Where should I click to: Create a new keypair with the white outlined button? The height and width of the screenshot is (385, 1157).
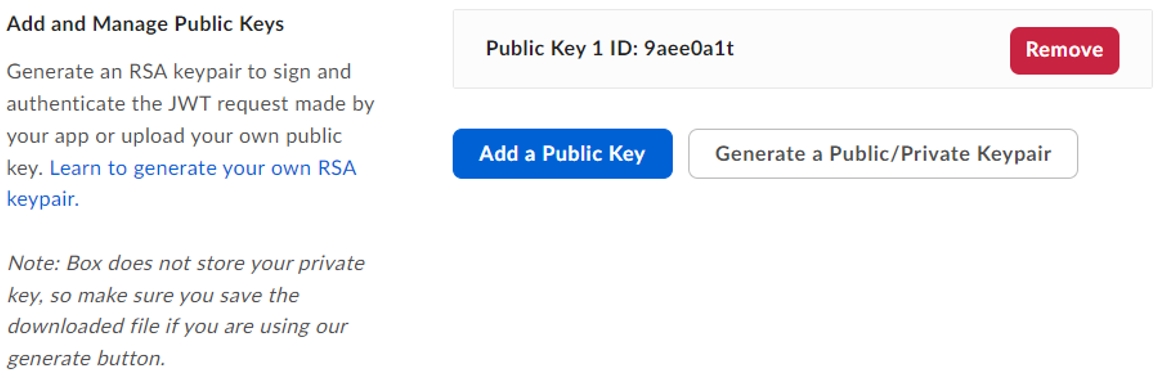(883, 153)
